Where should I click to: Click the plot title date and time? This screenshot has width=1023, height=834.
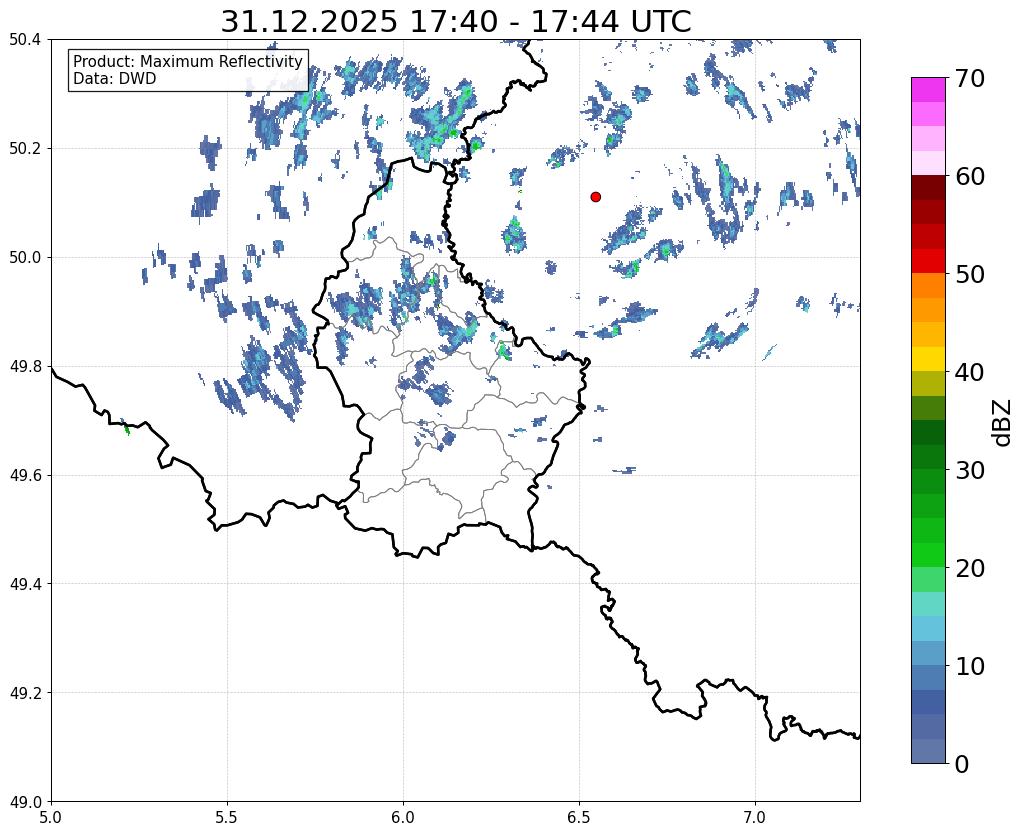coord(455,22)
